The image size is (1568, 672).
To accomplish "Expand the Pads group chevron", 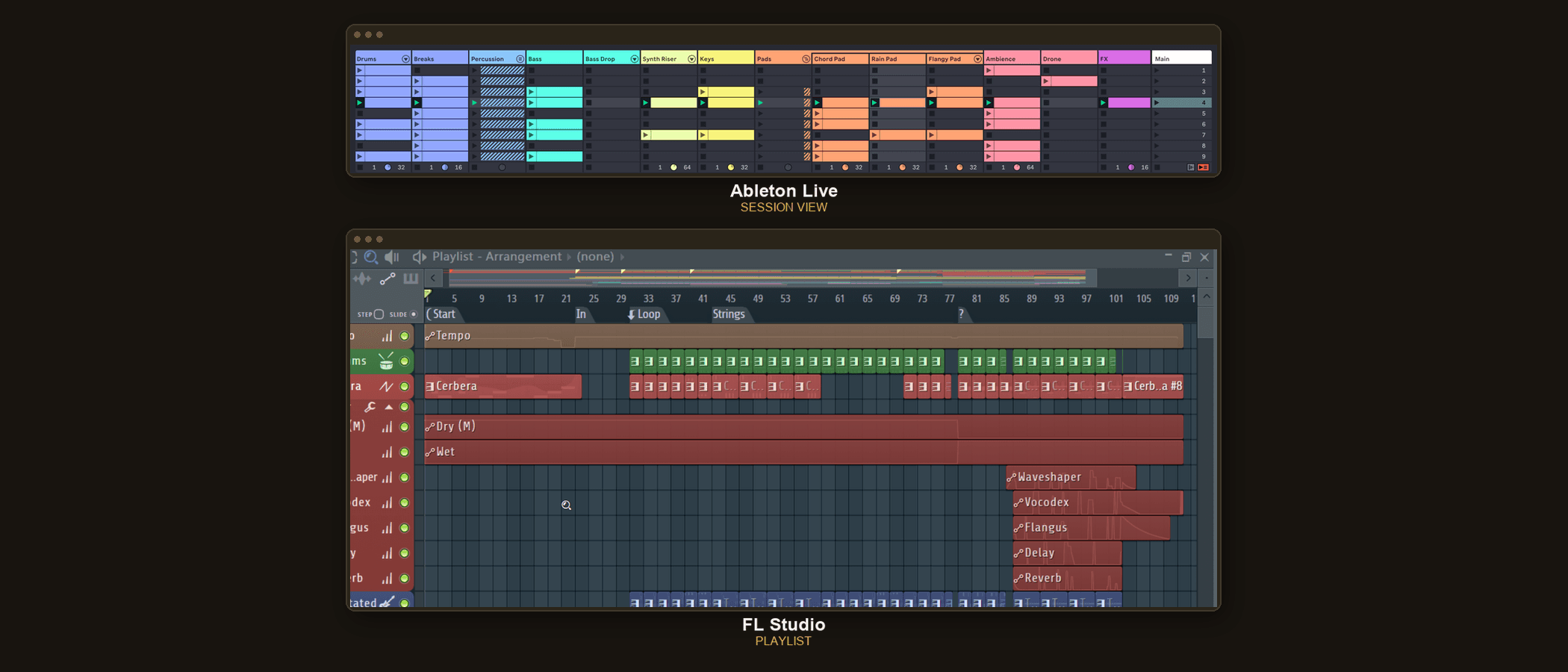I will click(x=806, y=59).
